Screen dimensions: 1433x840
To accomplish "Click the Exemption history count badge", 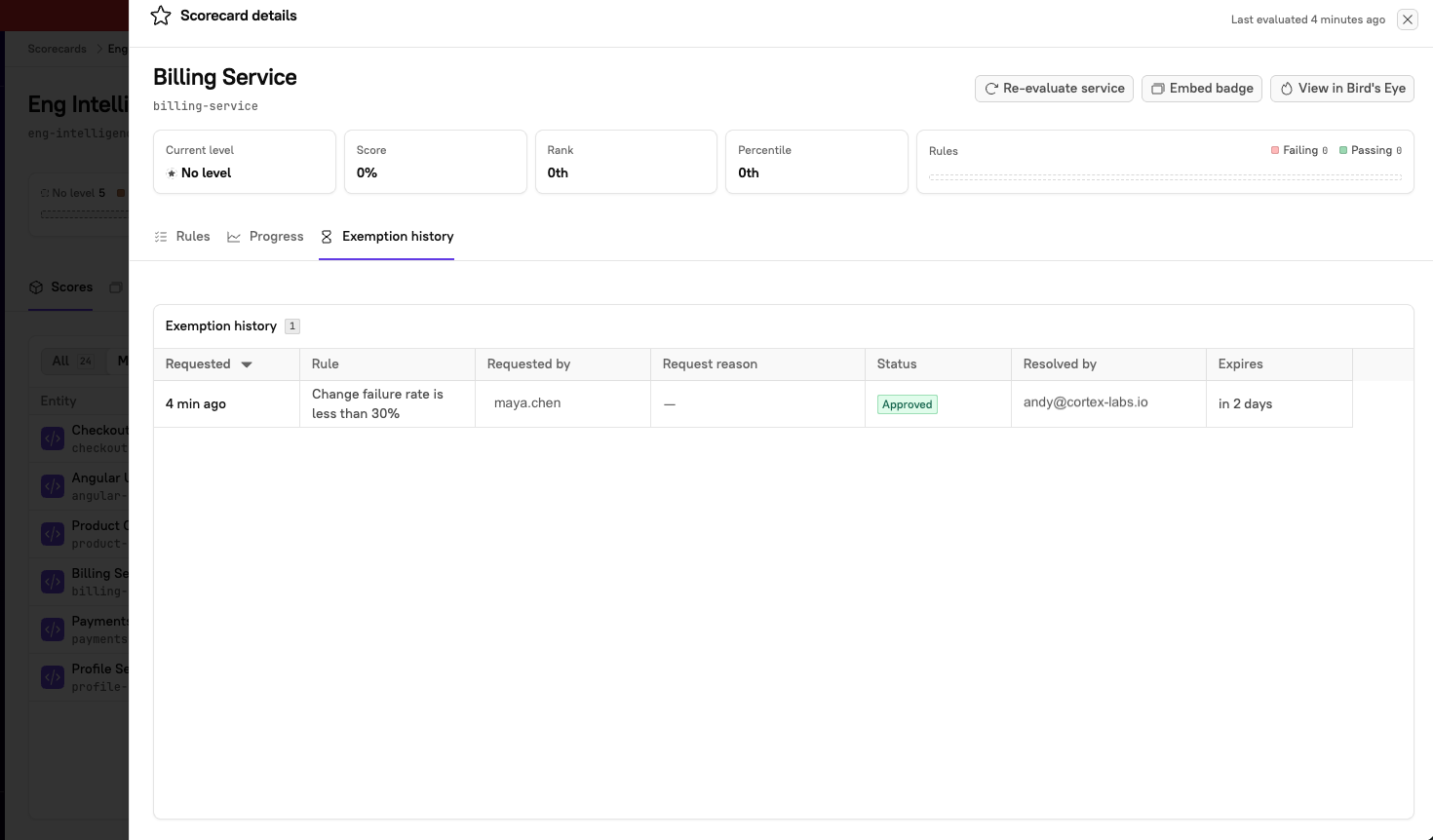I will click(292, 326).
